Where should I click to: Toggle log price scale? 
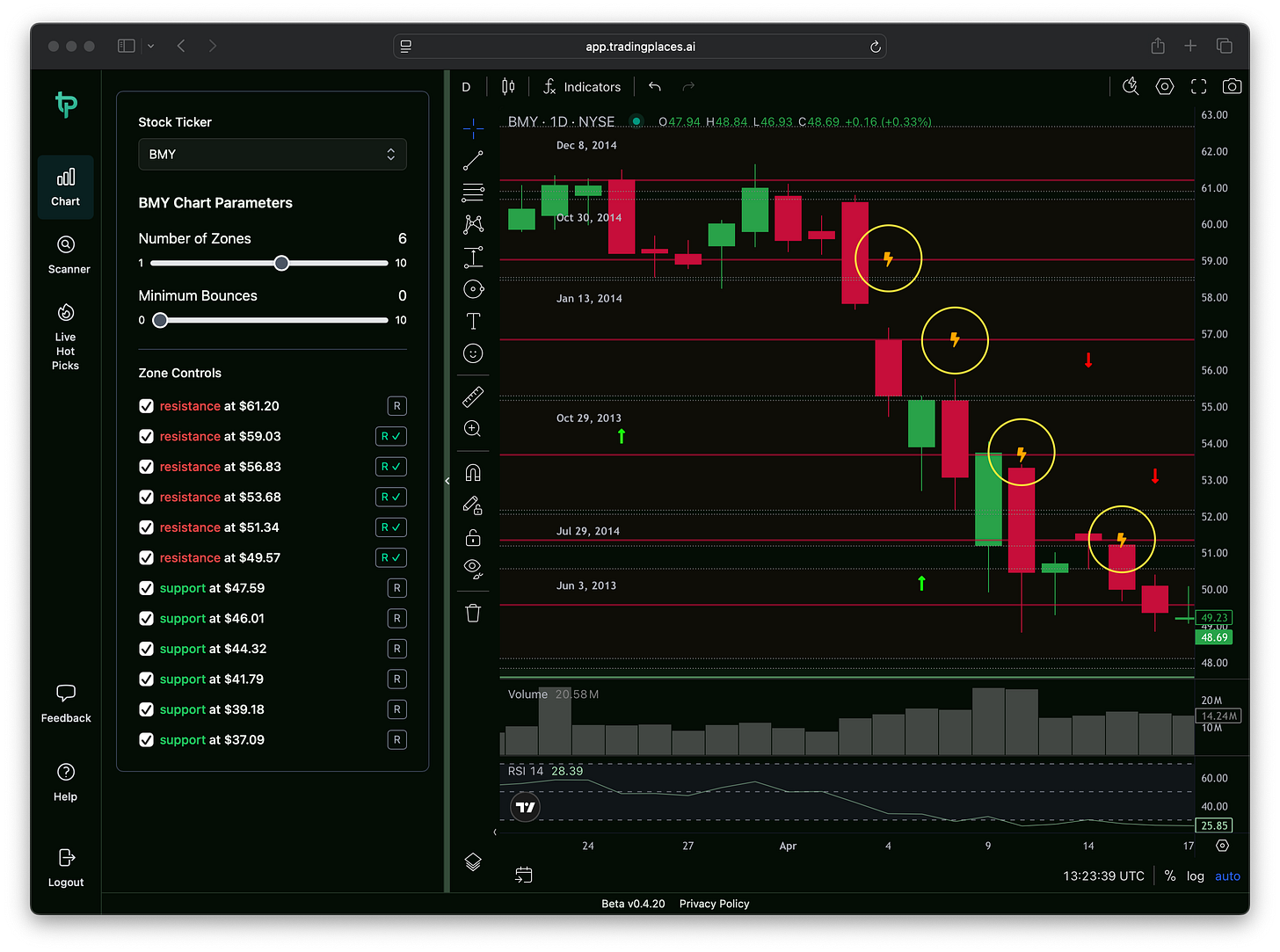coord(1196,876)
